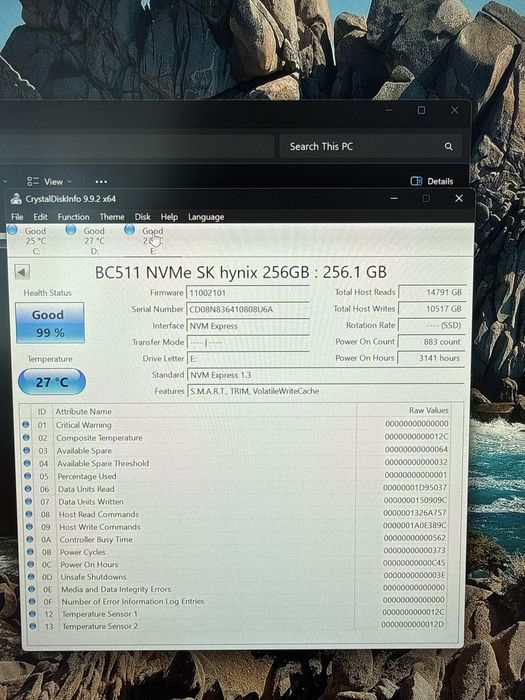The height and width of the screenshot is (700, 525).
Task: Click raw value 0000001D95037 for Data Units Read
Action: click(x=415, y=488)
